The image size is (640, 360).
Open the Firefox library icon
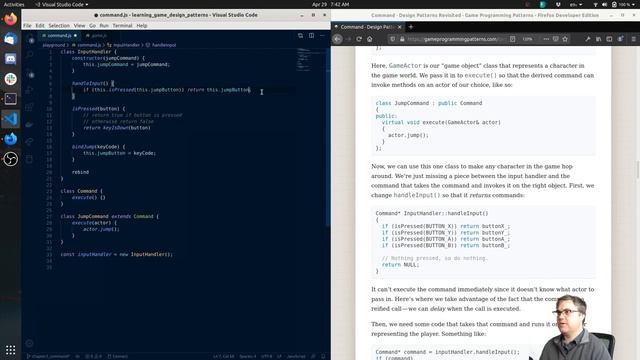click(x=598, y=39)
